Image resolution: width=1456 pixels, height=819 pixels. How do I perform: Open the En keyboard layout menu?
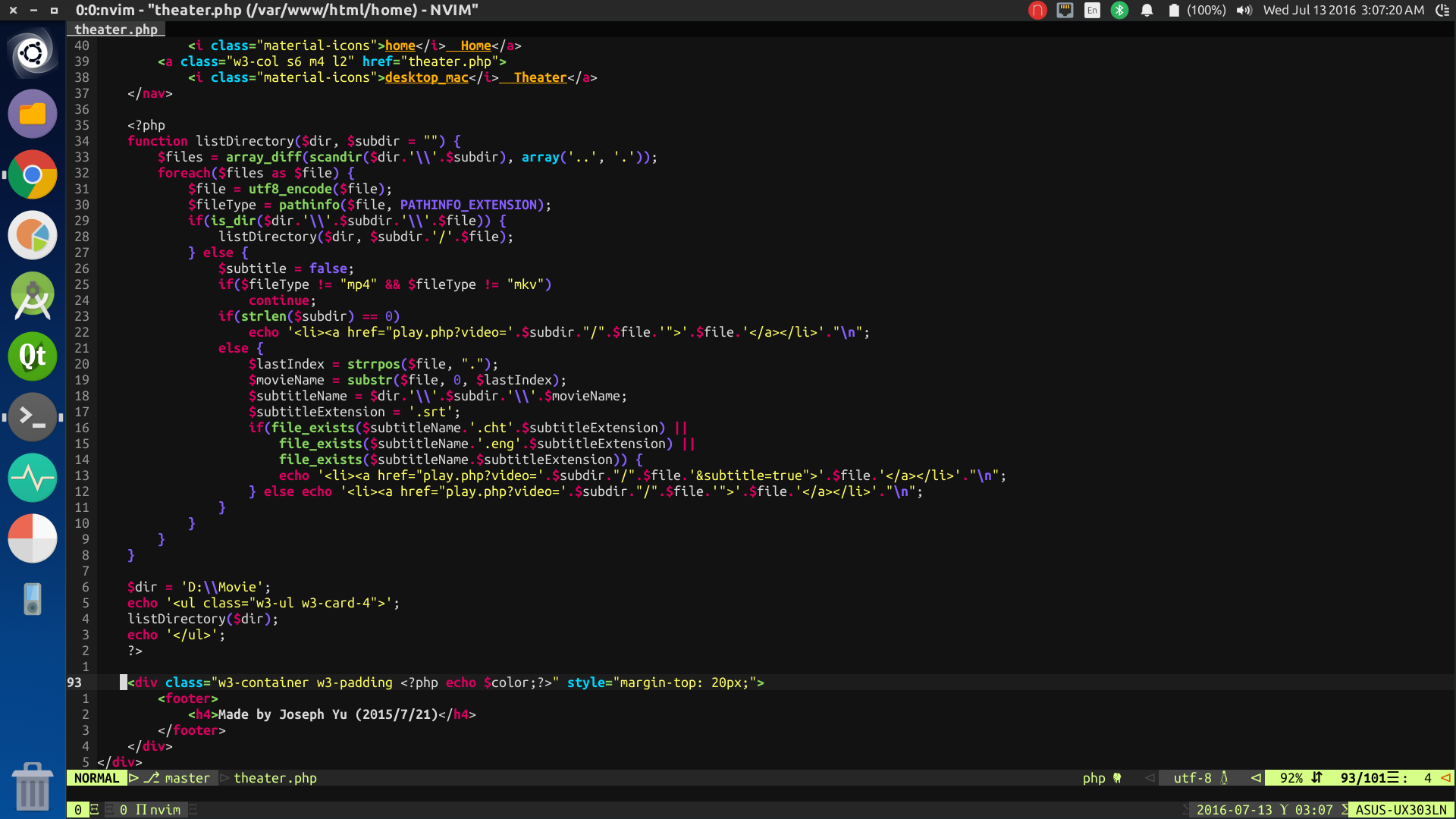[1092, 11]
